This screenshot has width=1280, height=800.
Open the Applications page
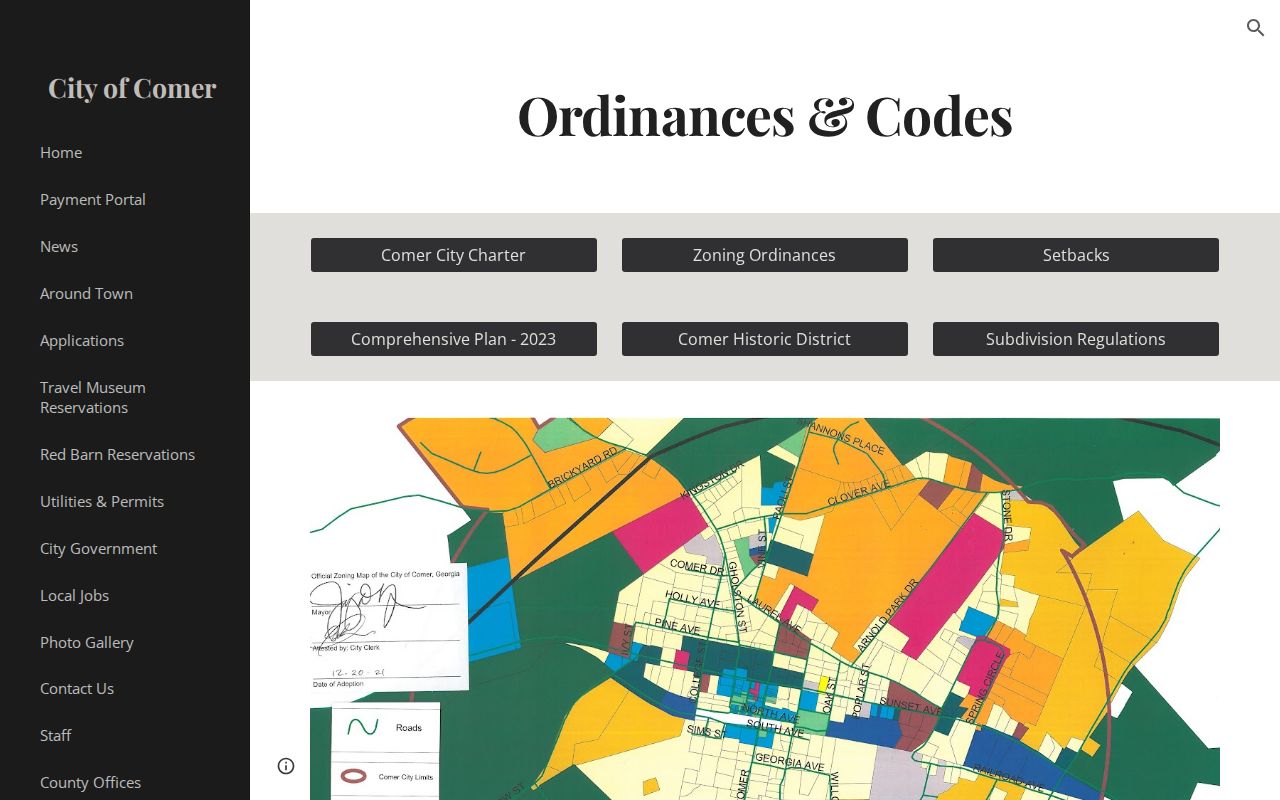(x=82, y=340)
